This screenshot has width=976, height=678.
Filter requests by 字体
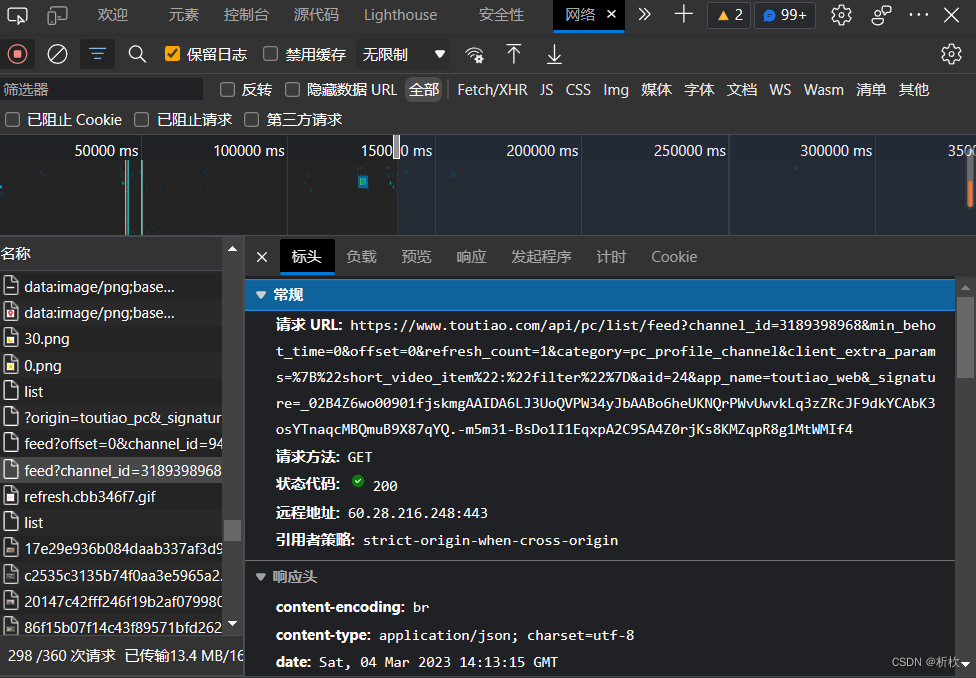pyautogui.click(x=699, y=90)
